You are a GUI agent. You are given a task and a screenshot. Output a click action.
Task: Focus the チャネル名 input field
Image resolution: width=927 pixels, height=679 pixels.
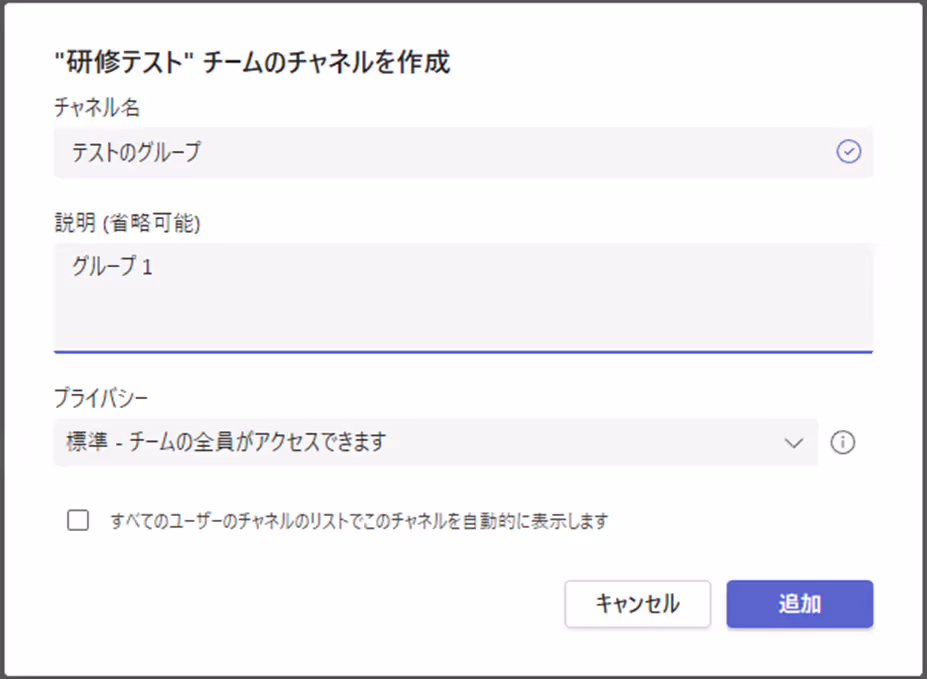tap(463, 152)
